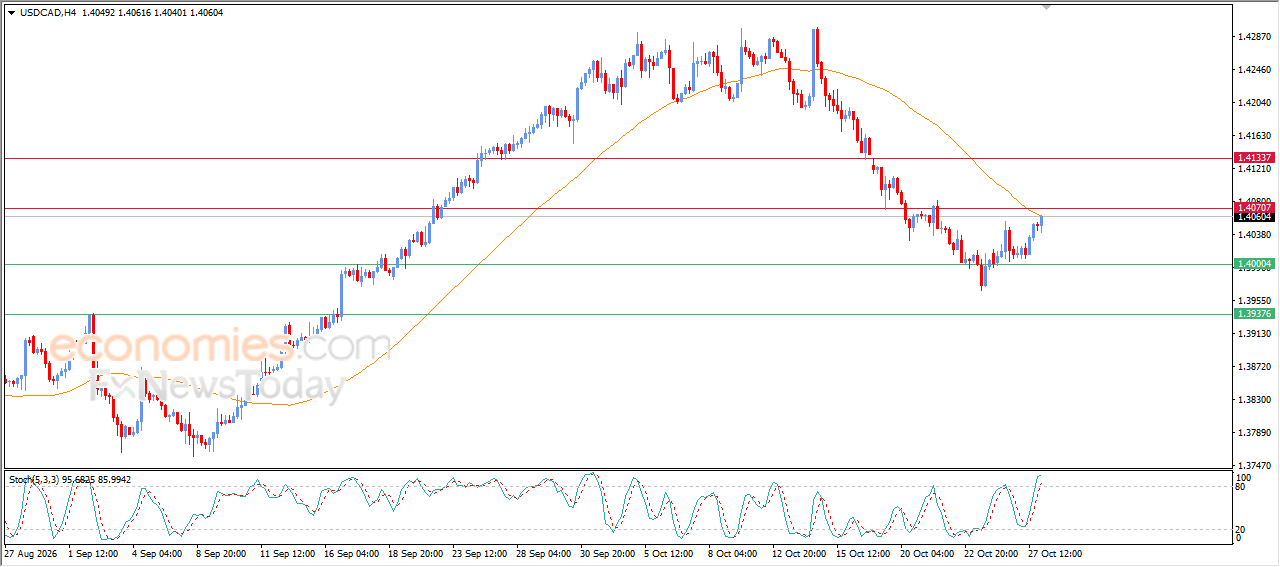This screenshot has width=1280, height=567.
Task: Click the 15 Oct 12:00 time label
Action: 864,553
